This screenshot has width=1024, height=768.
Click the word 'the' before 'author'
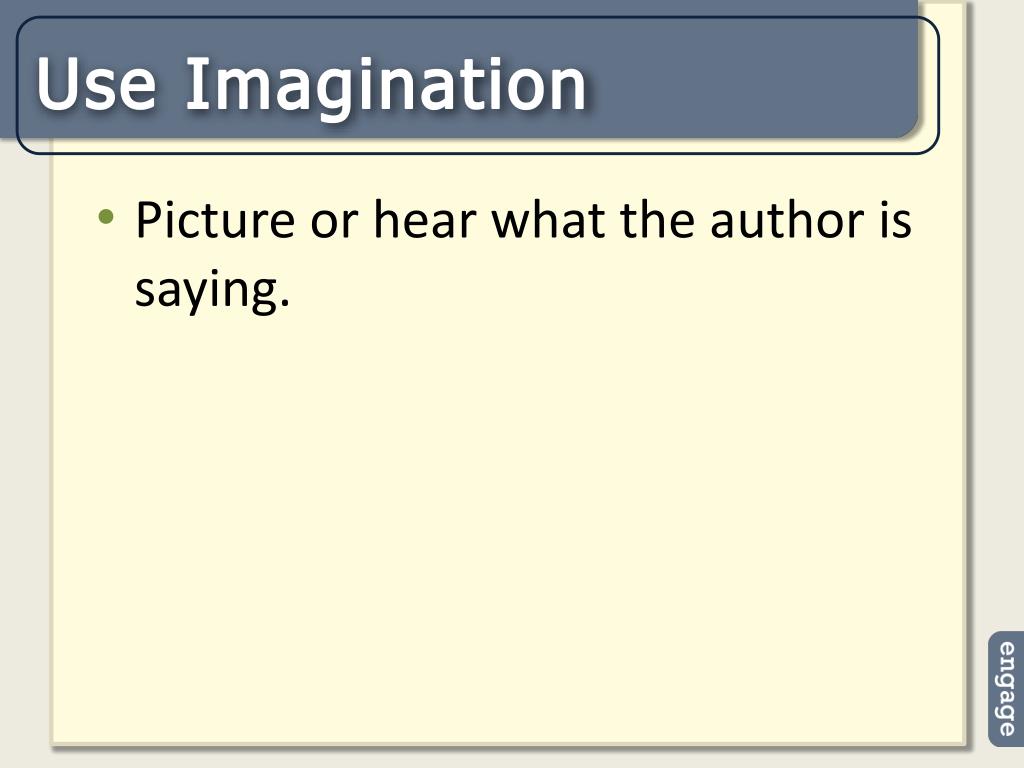tap(657, 220)
